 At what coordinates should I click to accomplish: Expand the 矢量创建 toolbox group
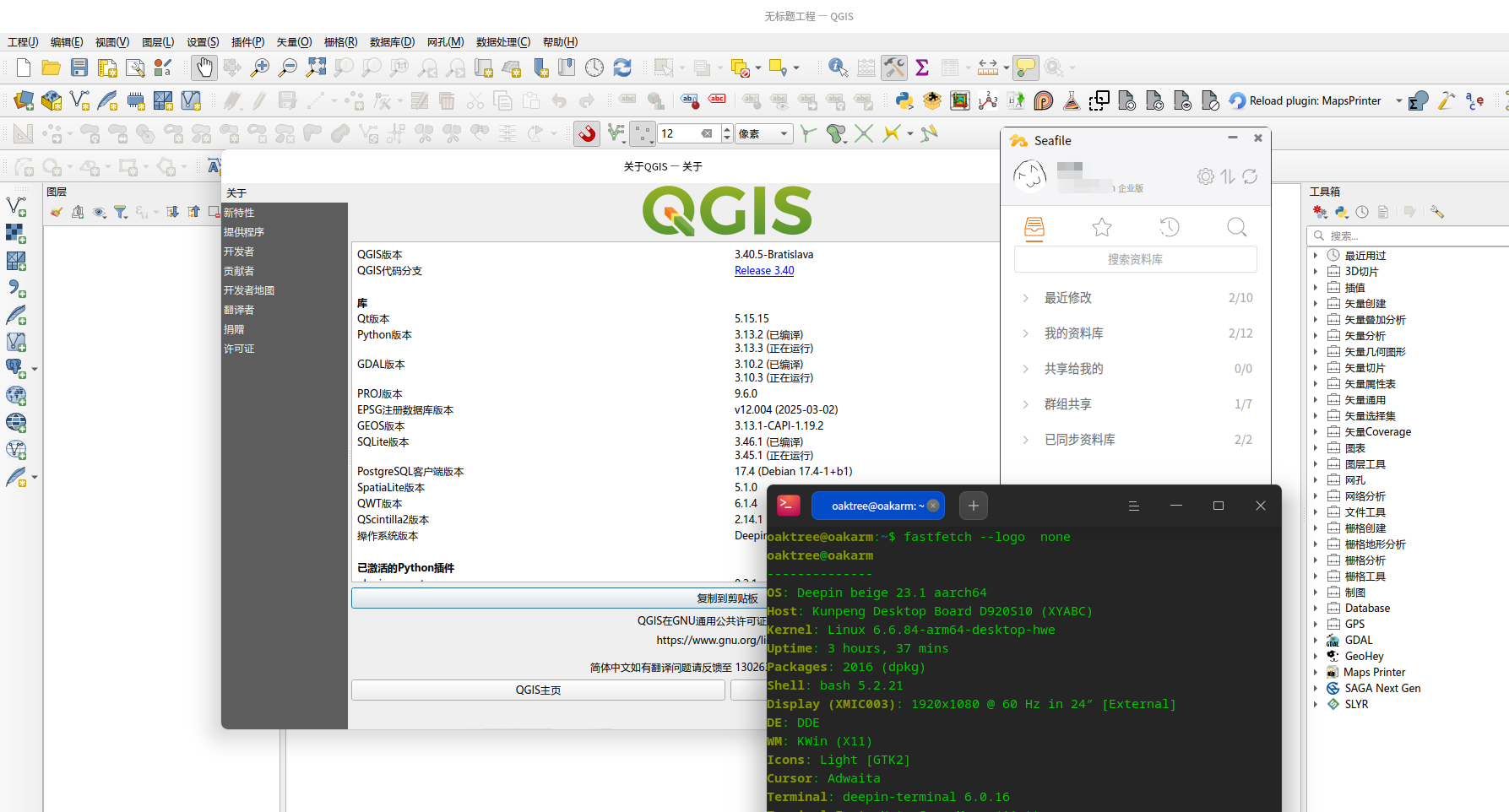tap(1316, 304)
